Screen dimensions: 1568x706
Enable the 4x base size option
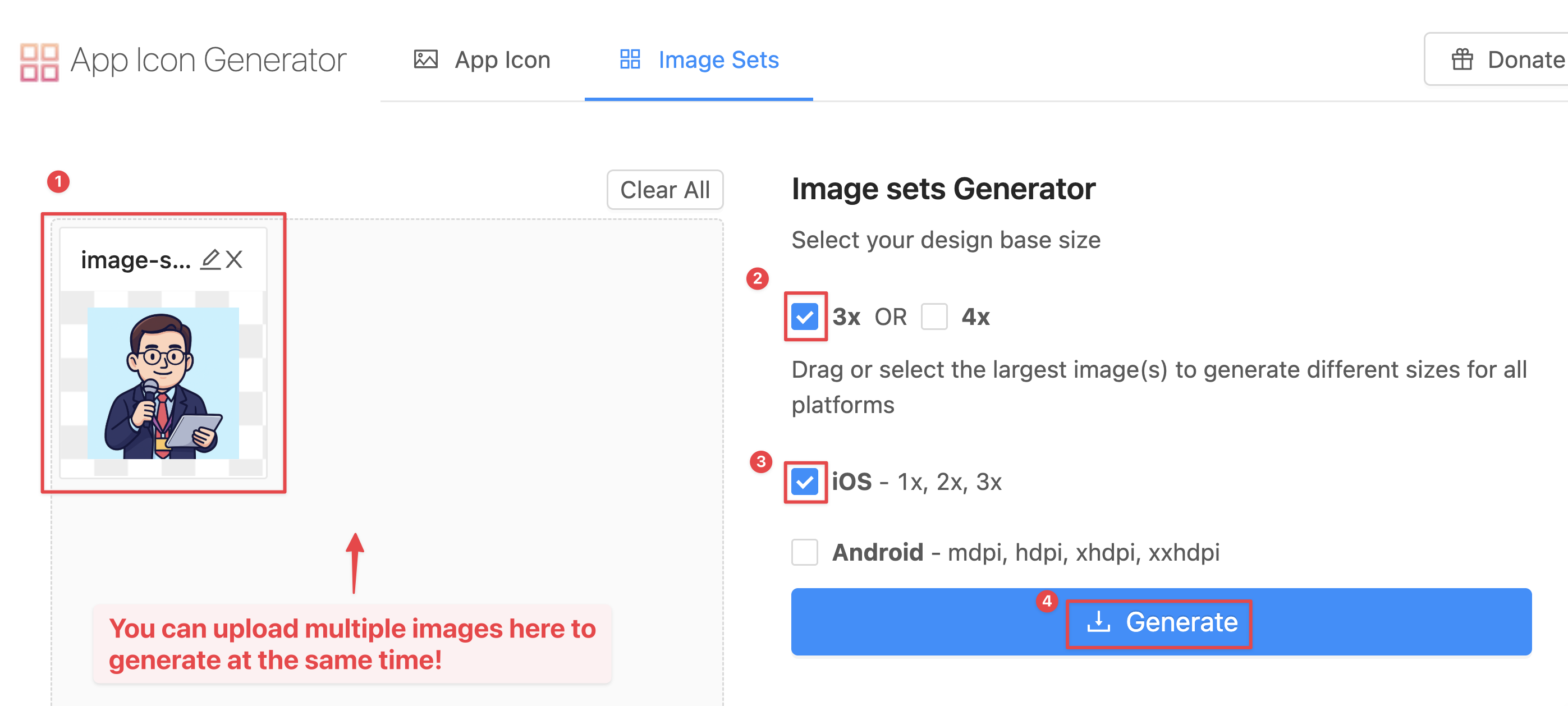pyautogui.click(x=934, y=317)
